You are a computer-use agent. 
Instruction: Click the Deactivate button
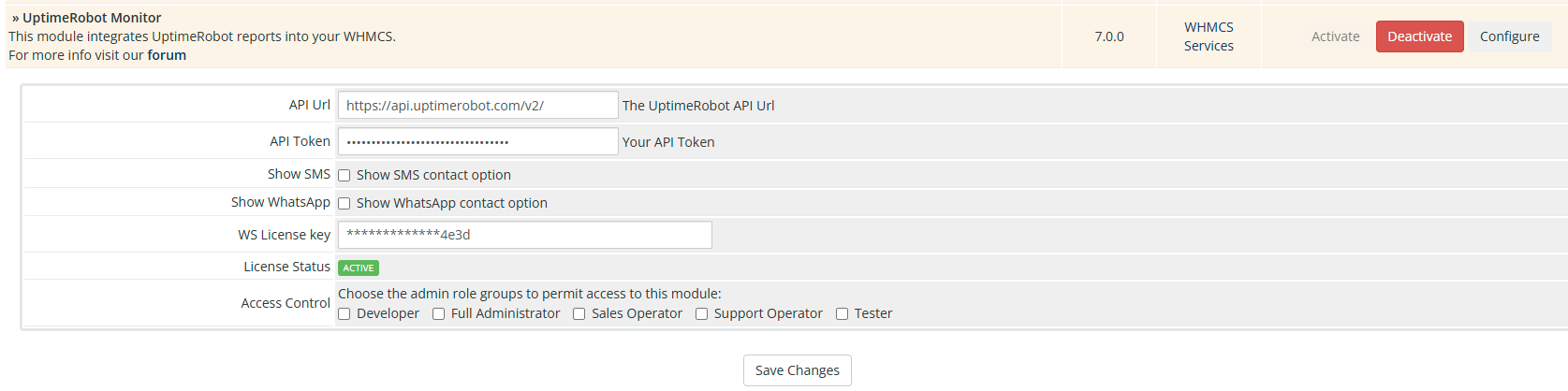tap(1419, 36)
